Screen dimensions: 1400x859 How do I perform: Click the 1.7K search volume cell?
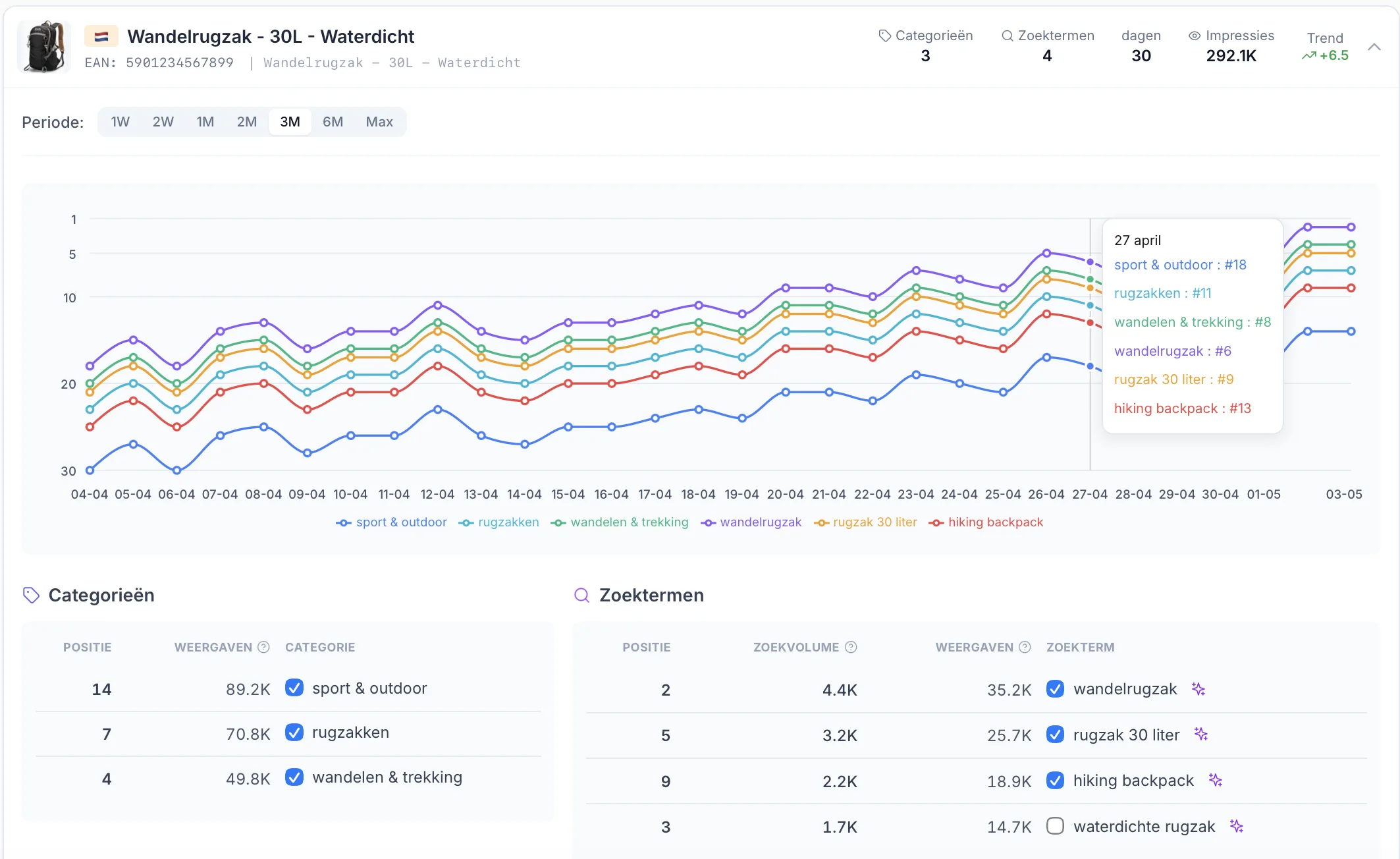coord(840,827)
